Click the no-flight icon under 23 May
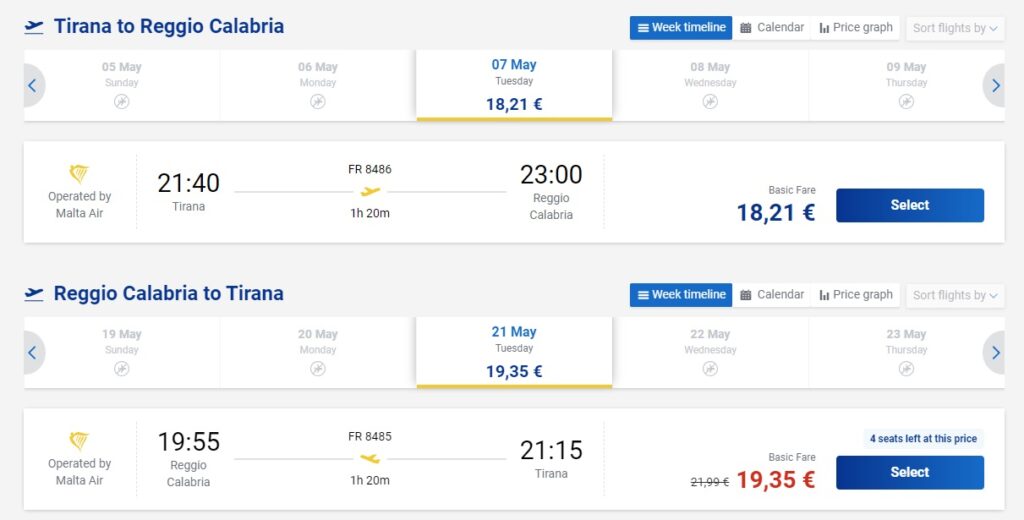 (x=906, y=368)
